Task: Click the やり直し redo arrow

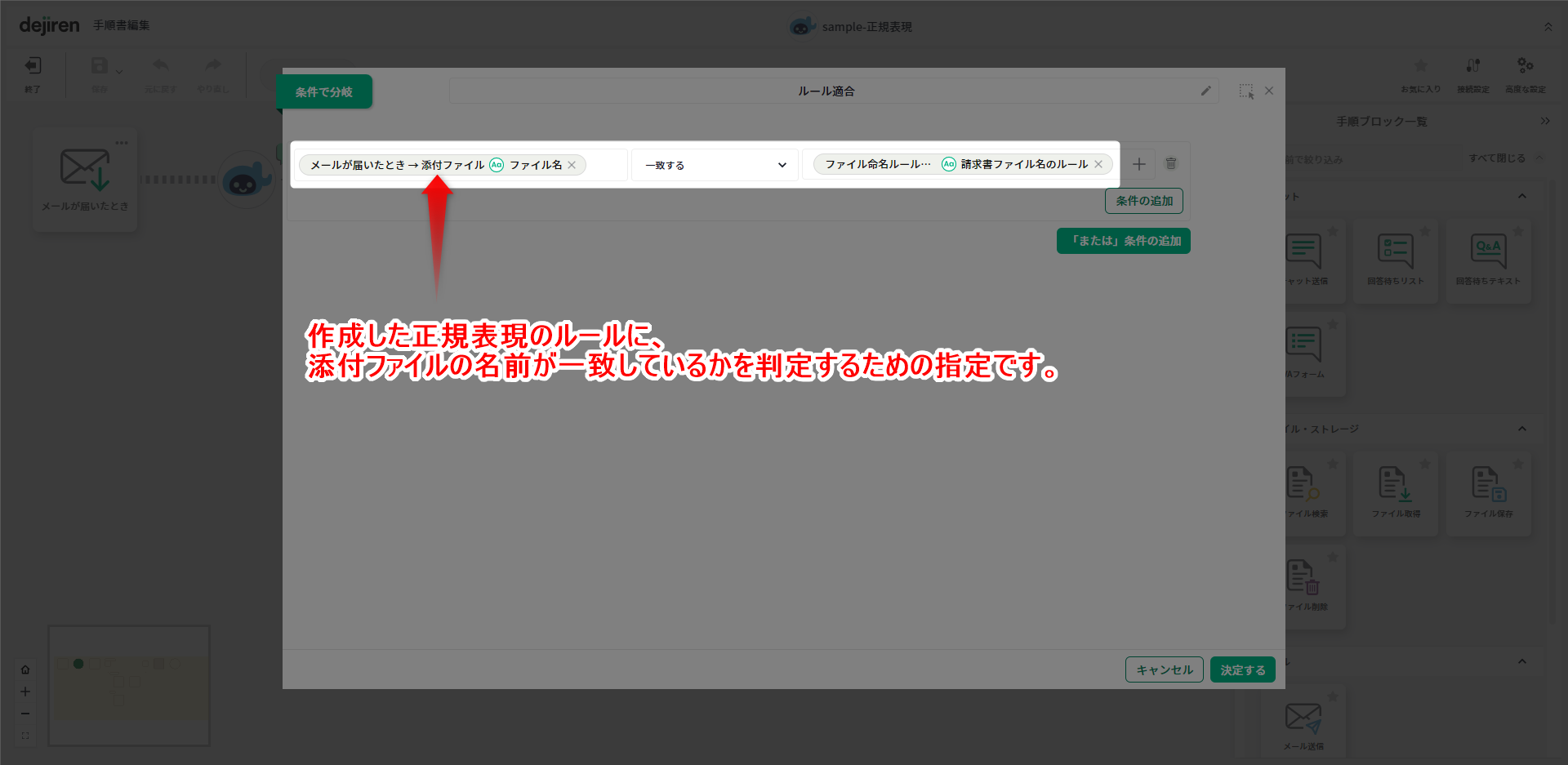Action: (x=213, y=65)
